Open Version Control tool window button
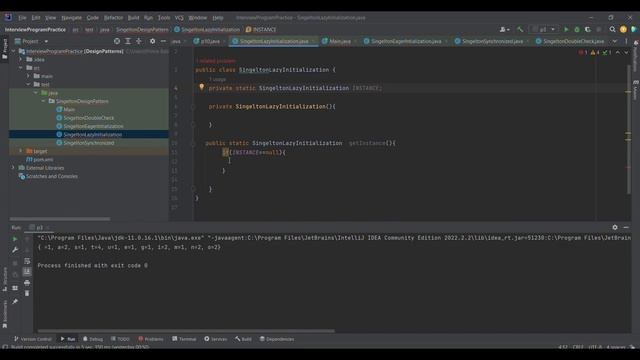Image resolution: width=640 pixels, height=360 pixels. (33, 339)
